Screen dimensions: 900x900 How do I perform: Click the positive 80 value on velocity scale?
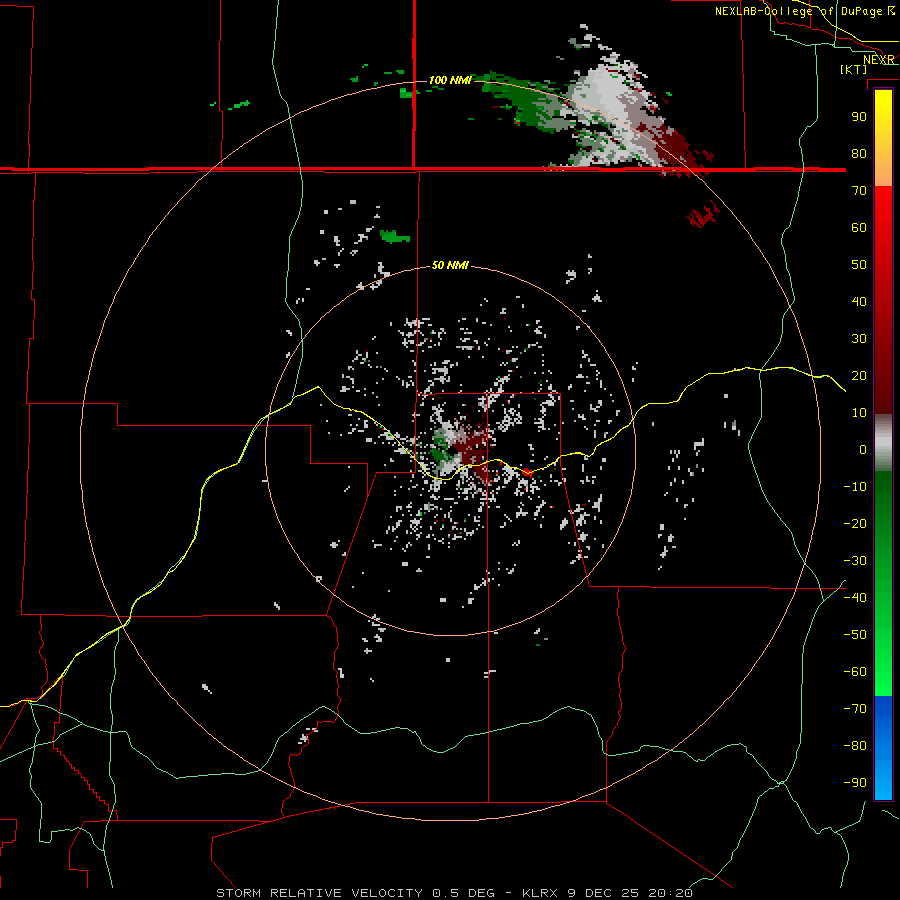[859, 153]
